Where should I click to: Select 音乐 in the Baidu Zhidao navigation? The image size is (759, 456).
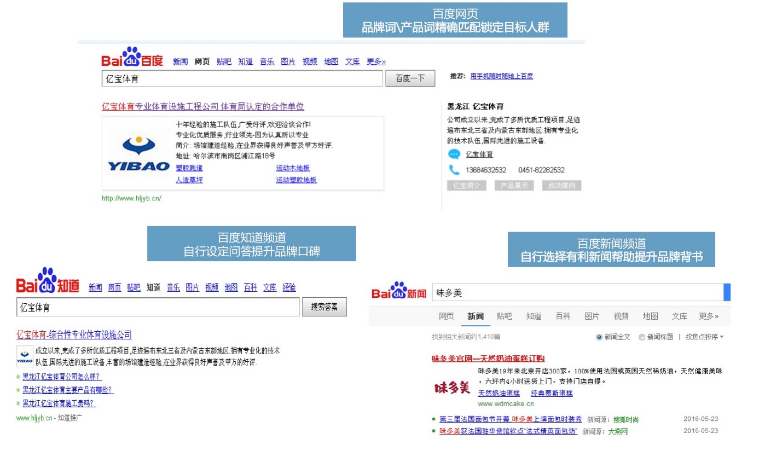click(173, 287)
